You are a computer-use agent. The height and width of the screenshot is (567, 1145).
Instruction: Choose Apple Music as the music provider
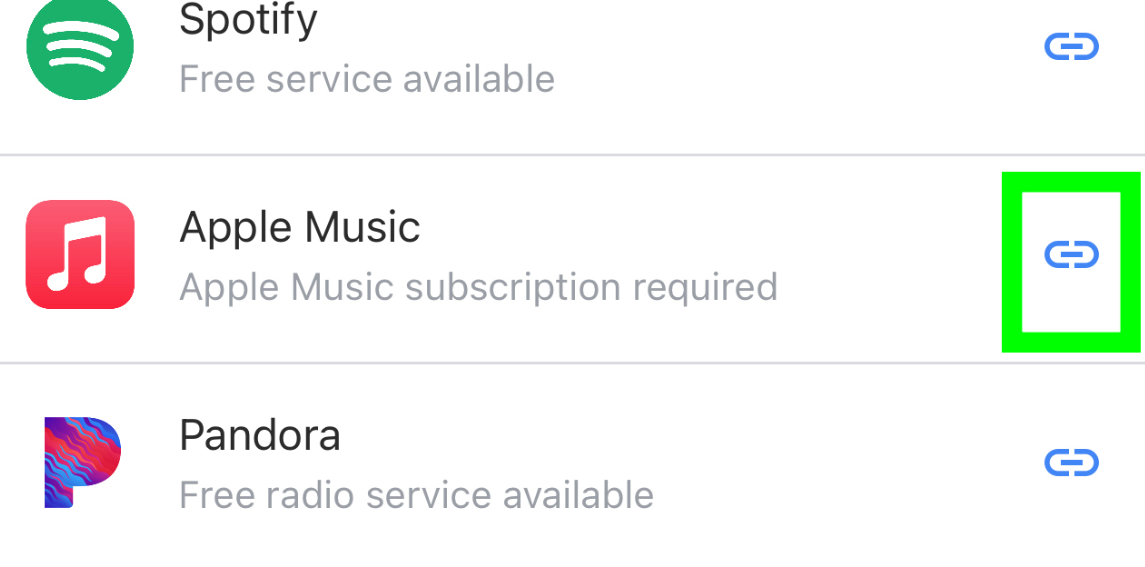[x=572, y=258]
